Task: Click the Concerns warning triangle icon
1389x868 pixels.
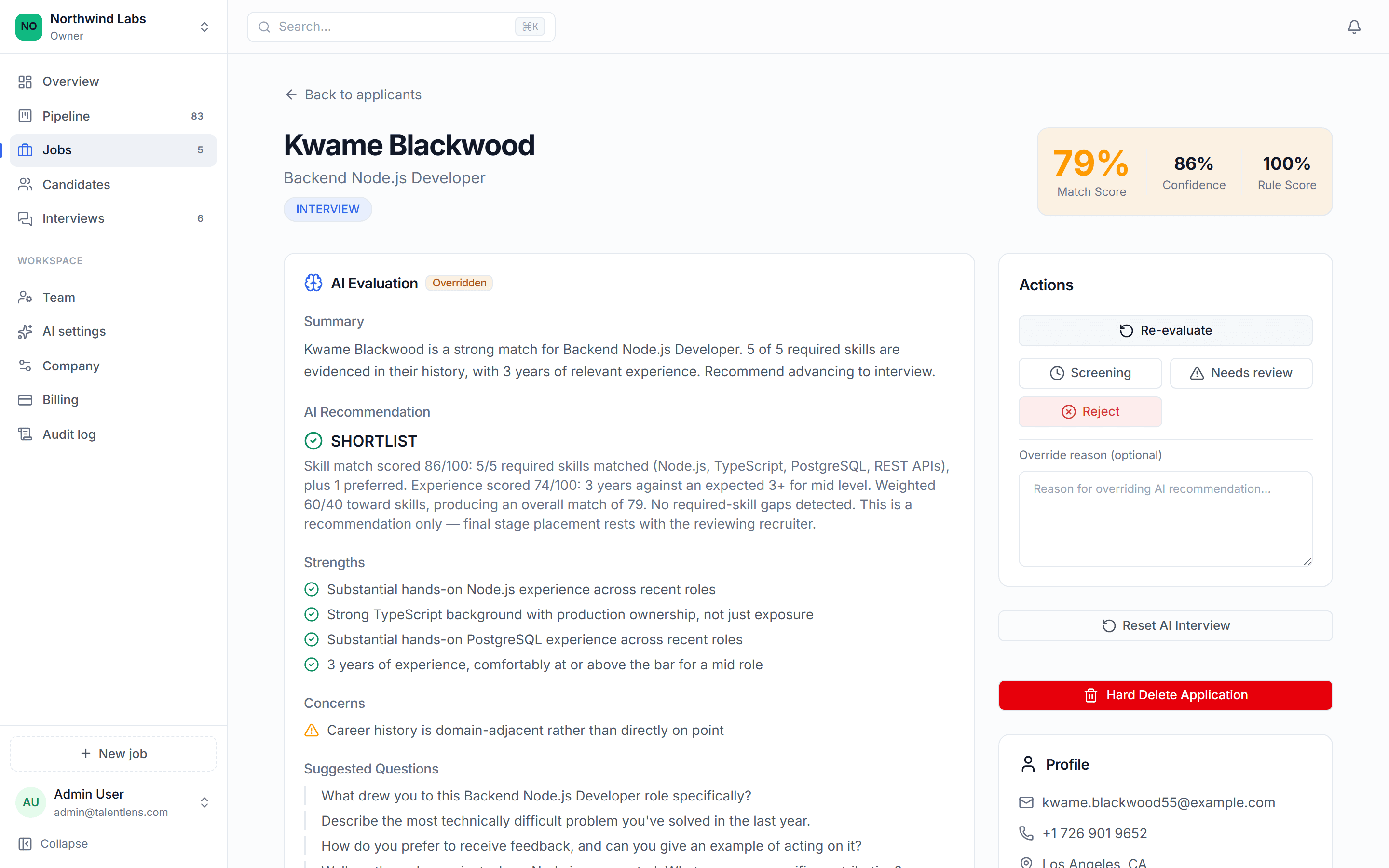Action: point(312,730)
